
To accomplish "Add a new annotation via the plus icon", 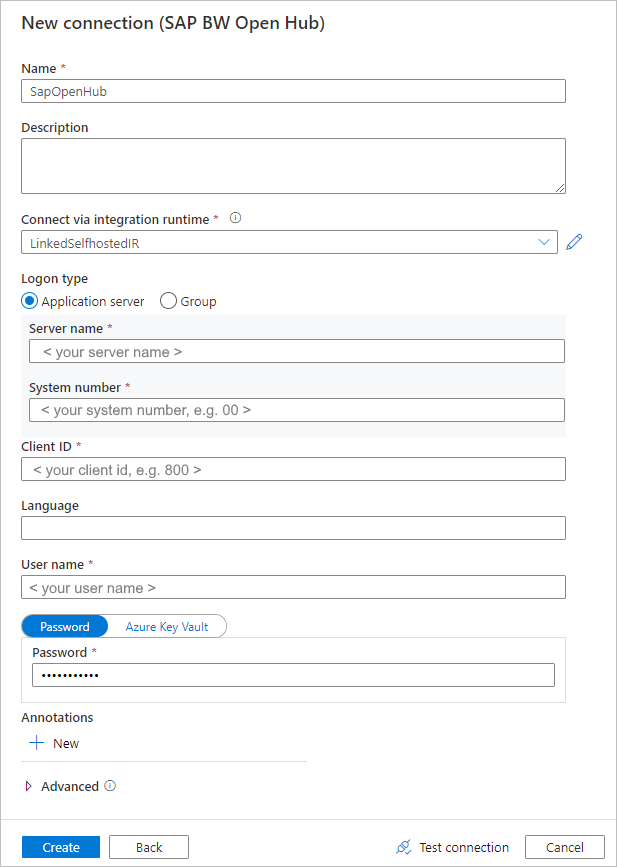I will pyautogui.click(x=37, y=742).
